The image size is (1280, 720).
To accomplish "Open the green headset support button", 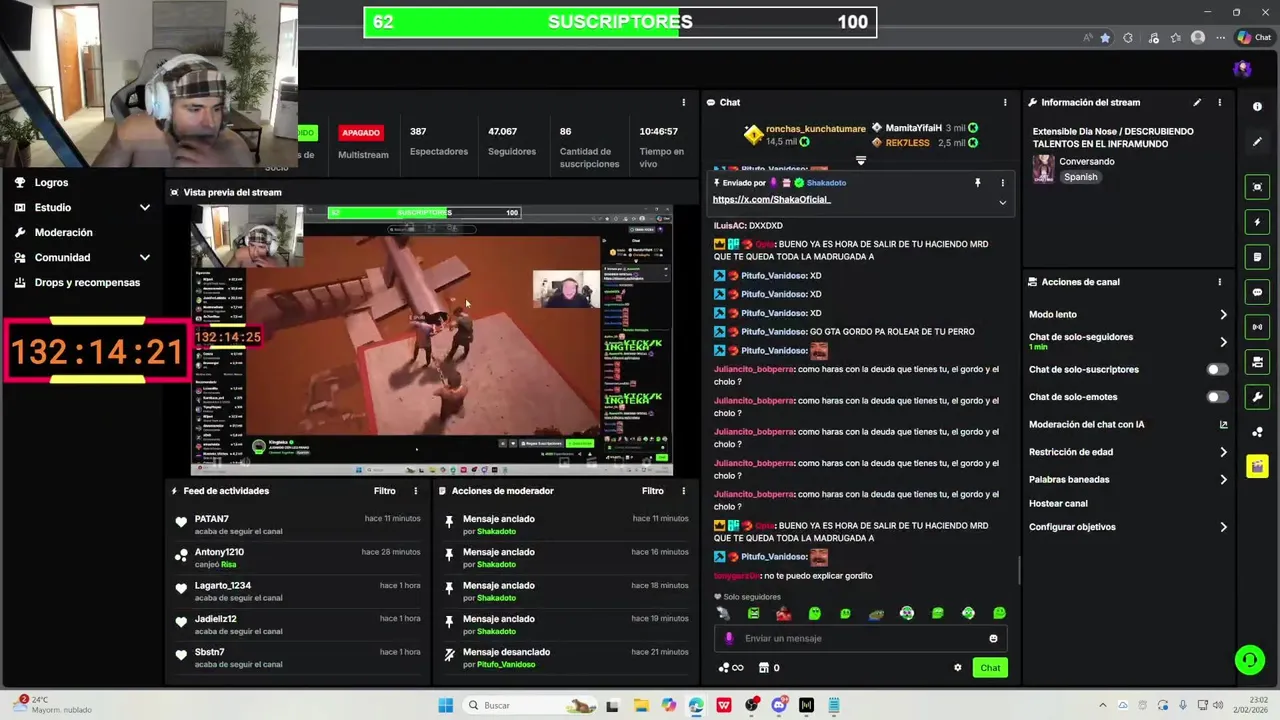I will coord(1249,660).
